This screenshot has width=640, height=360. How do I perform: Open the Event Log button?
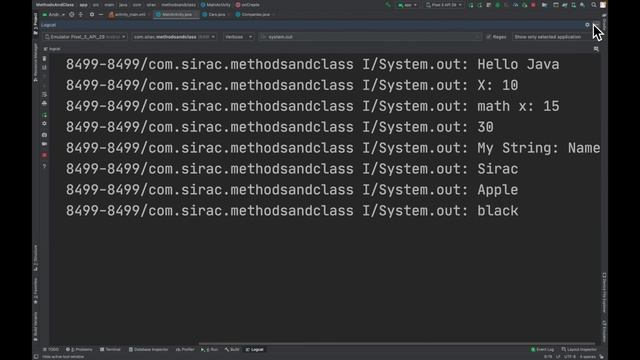click(x=542, y=350)
